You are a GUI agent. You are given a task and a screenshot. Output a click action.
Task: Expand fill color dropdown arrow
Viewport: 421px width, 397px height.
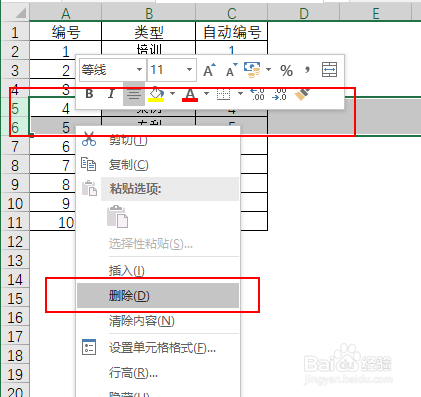[x=172, y=94]
